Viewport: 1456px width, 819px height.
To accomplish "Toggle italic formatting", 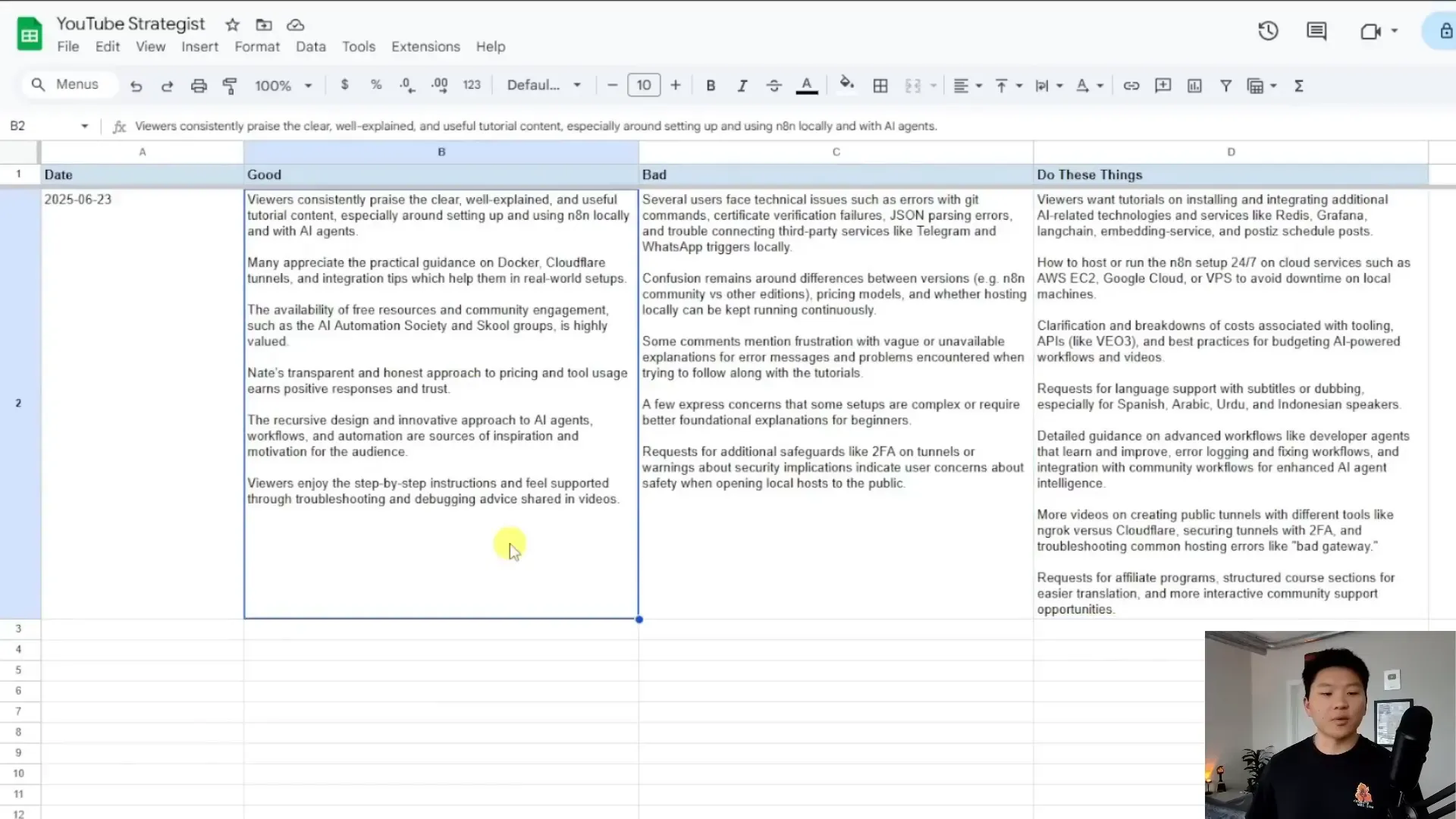I will pyautogui.click(x=742, y=86).
